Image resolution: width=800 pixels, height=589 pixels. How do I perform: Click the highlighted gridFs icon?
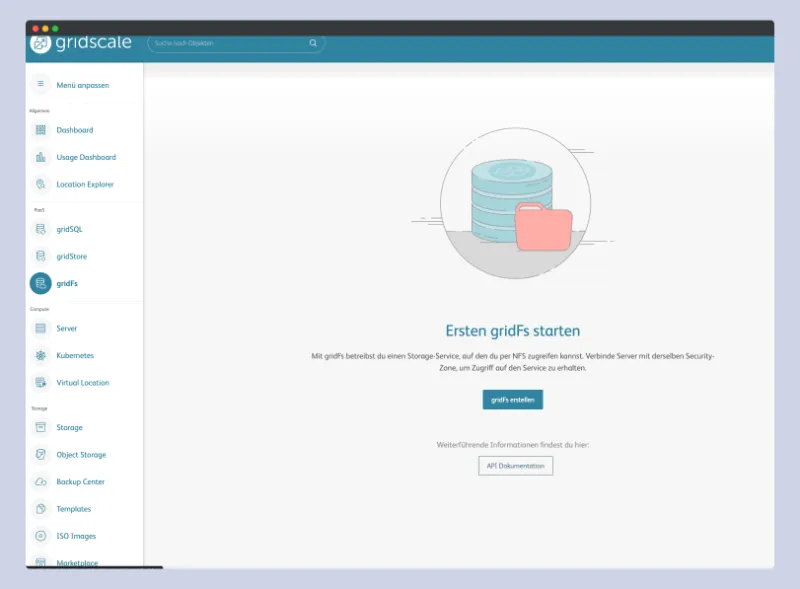41,284
